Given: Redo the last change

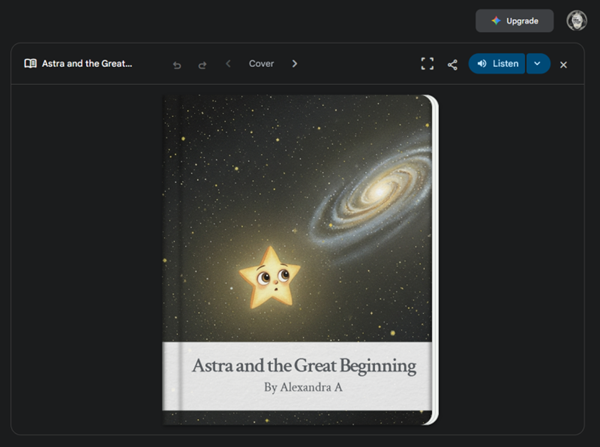Looking at the screenshot, I should 202,65.
